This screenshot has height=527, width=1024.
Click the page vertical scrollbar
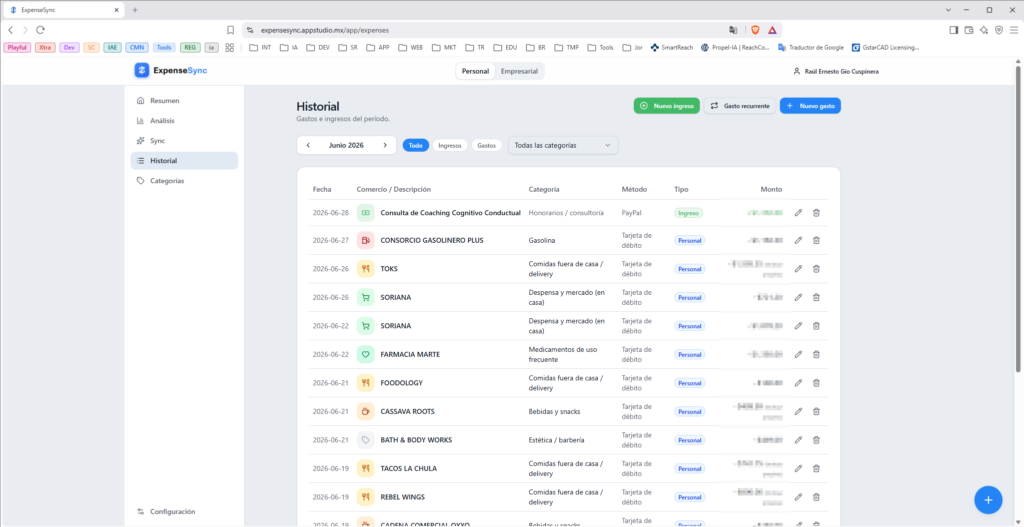click(x=1018, y=216)
